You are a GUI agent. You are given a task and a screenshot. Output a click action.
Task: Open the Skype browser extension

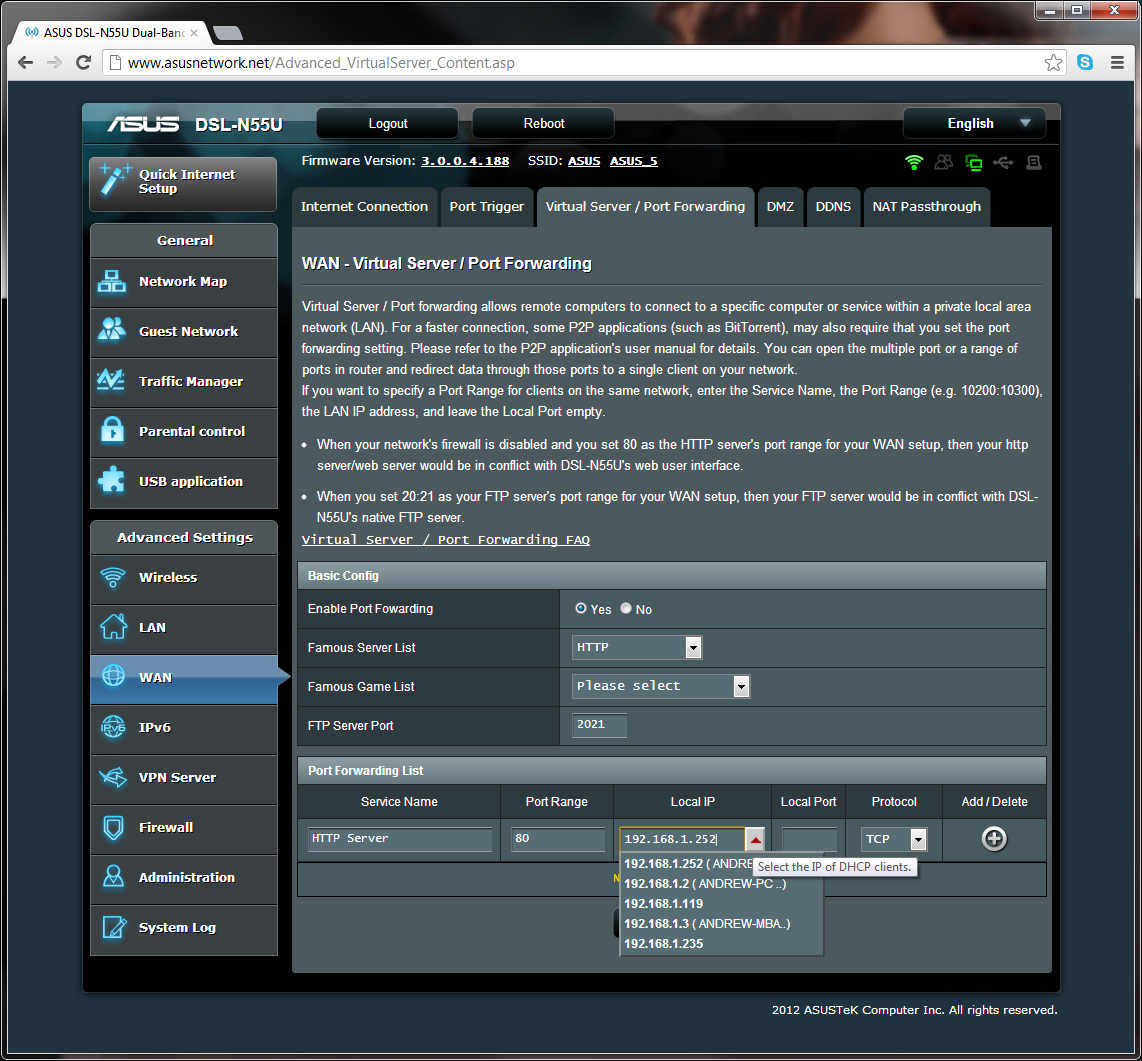click(1085, 63)
